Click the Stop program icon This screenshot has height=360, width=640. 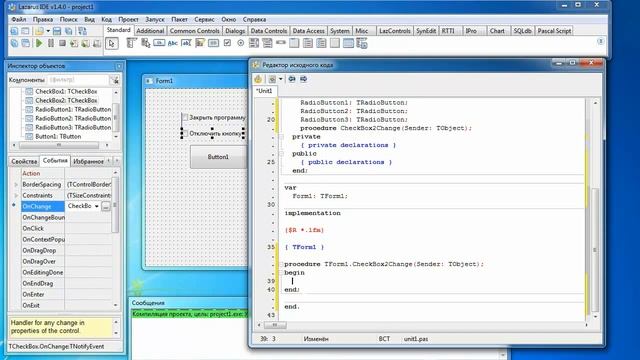[x=62, y=43]
